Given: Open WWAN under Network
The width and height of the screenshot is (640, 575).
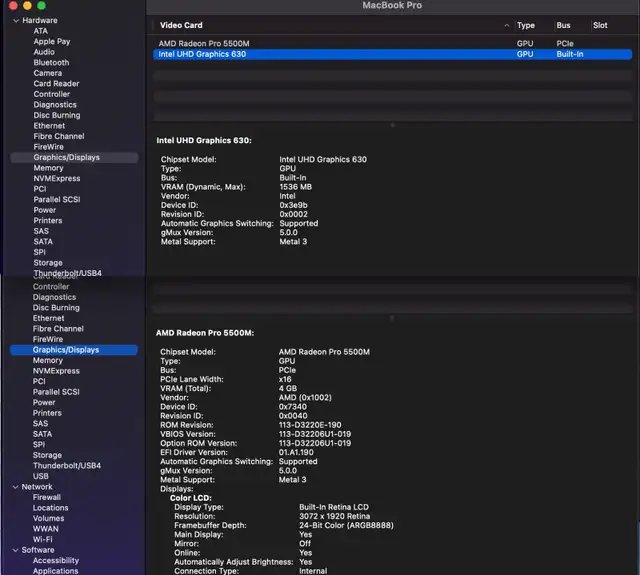Looking at the screenshot, I should (x=46, y=529).
